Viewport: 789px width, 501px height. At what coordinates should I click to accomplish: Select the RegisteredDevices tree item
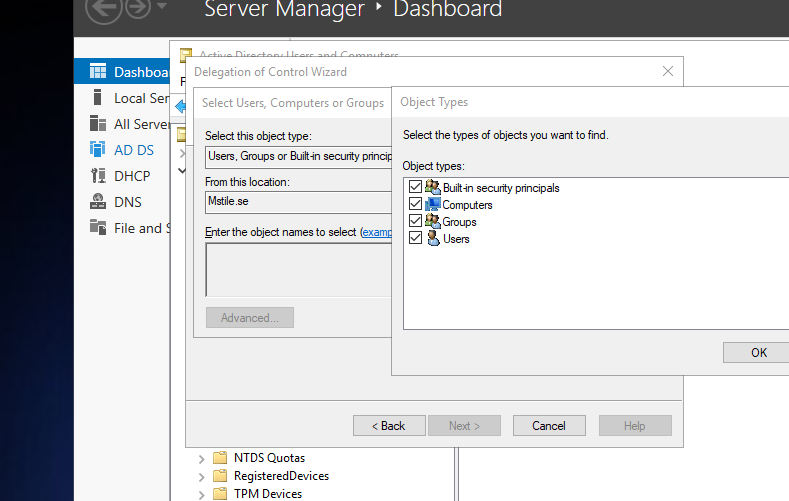pos(281,476)
